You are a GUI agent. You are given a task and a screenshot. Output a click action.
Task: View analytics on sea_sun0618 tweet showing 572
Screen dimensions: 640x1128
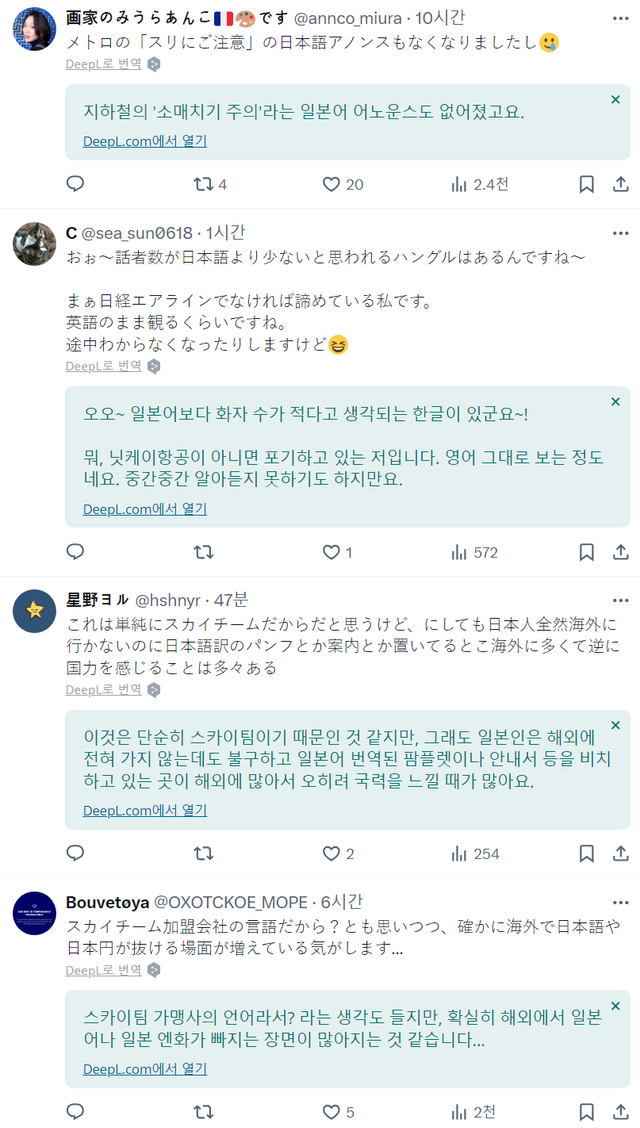(x=460, y=552)
